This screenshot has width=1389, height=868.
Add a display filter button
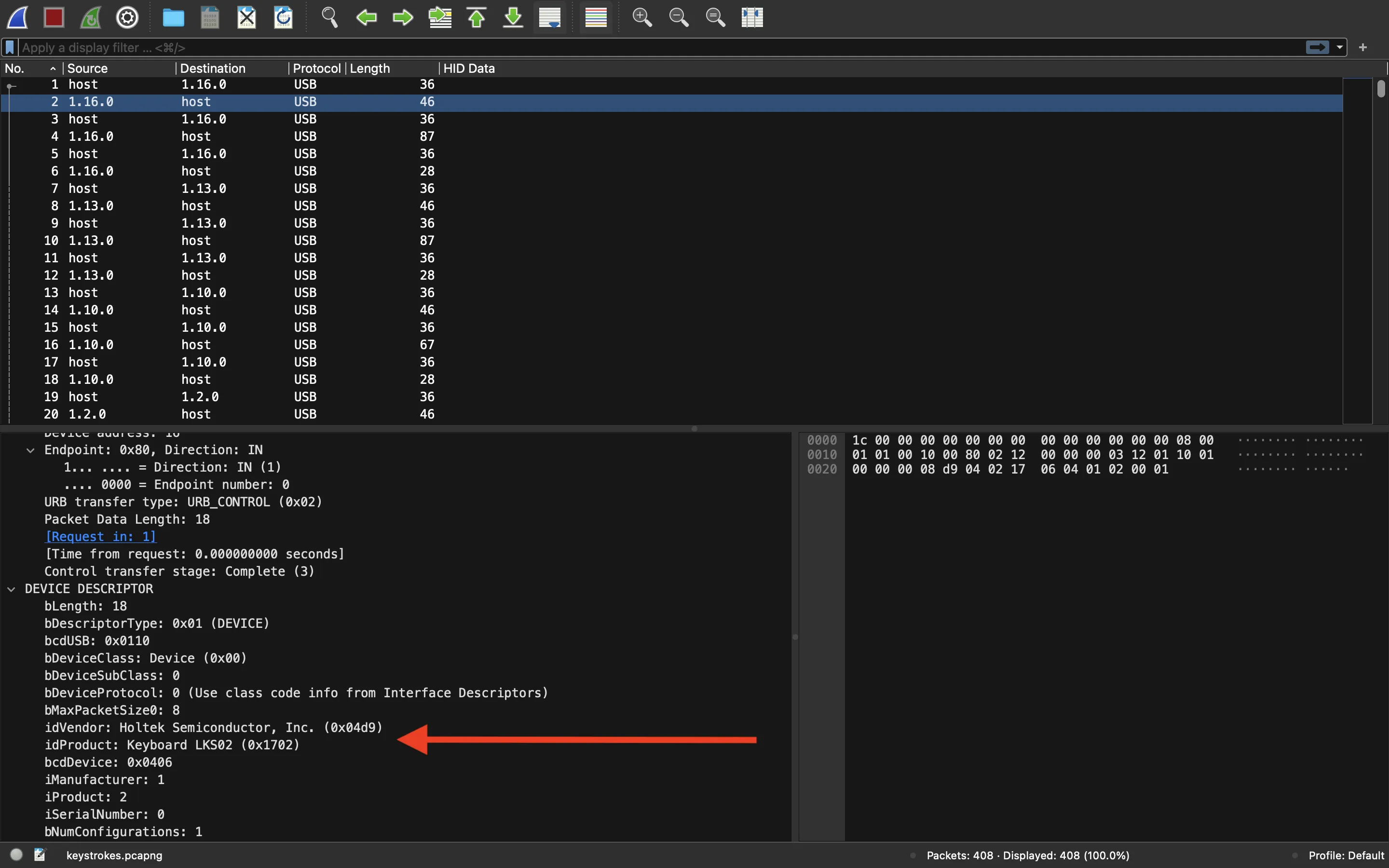tap(1363, 47)
